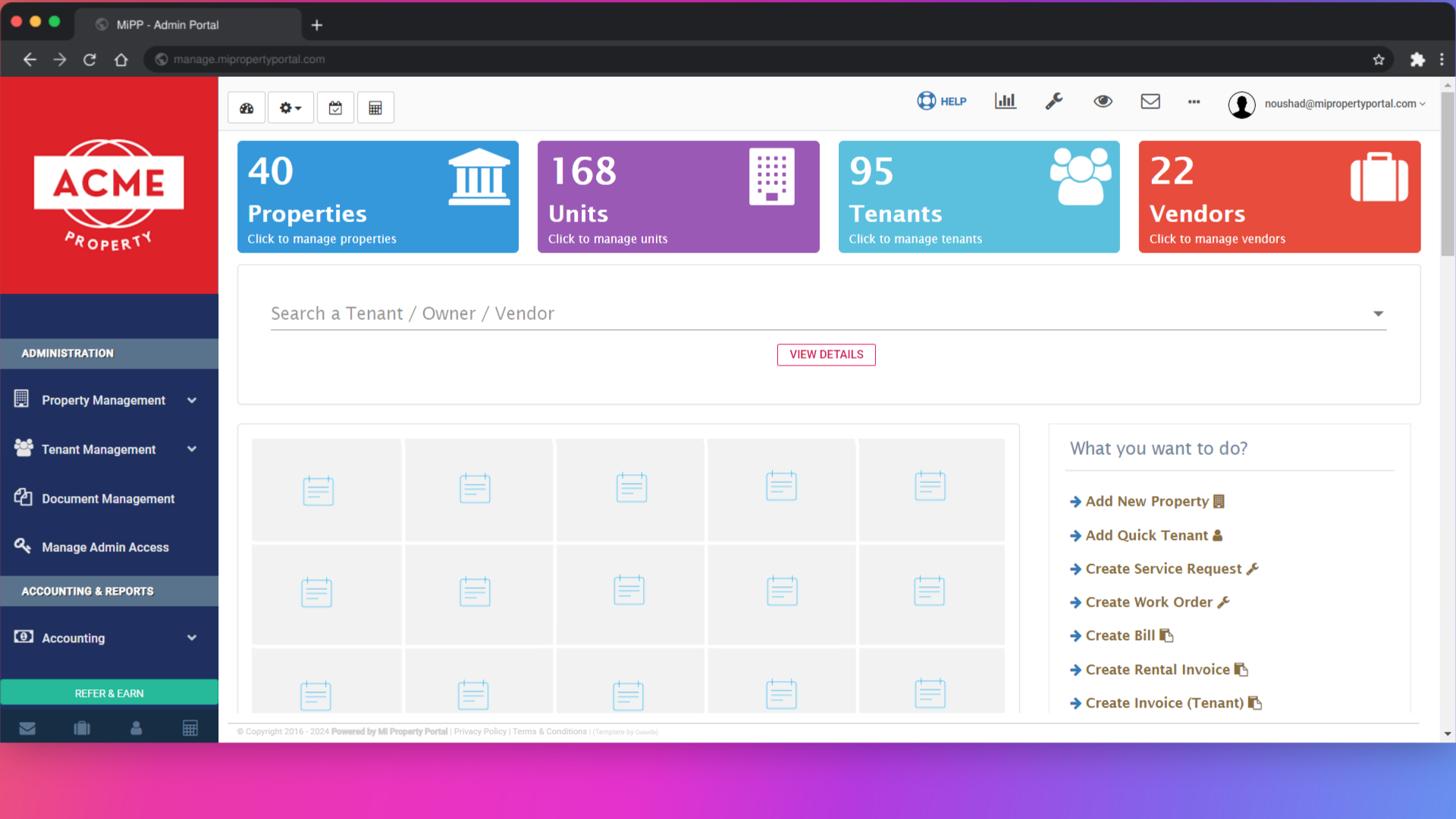Click the Create Rental Invoice link
The height and width of the screenshot is (819, 1456).
(x=1158, y=670)
